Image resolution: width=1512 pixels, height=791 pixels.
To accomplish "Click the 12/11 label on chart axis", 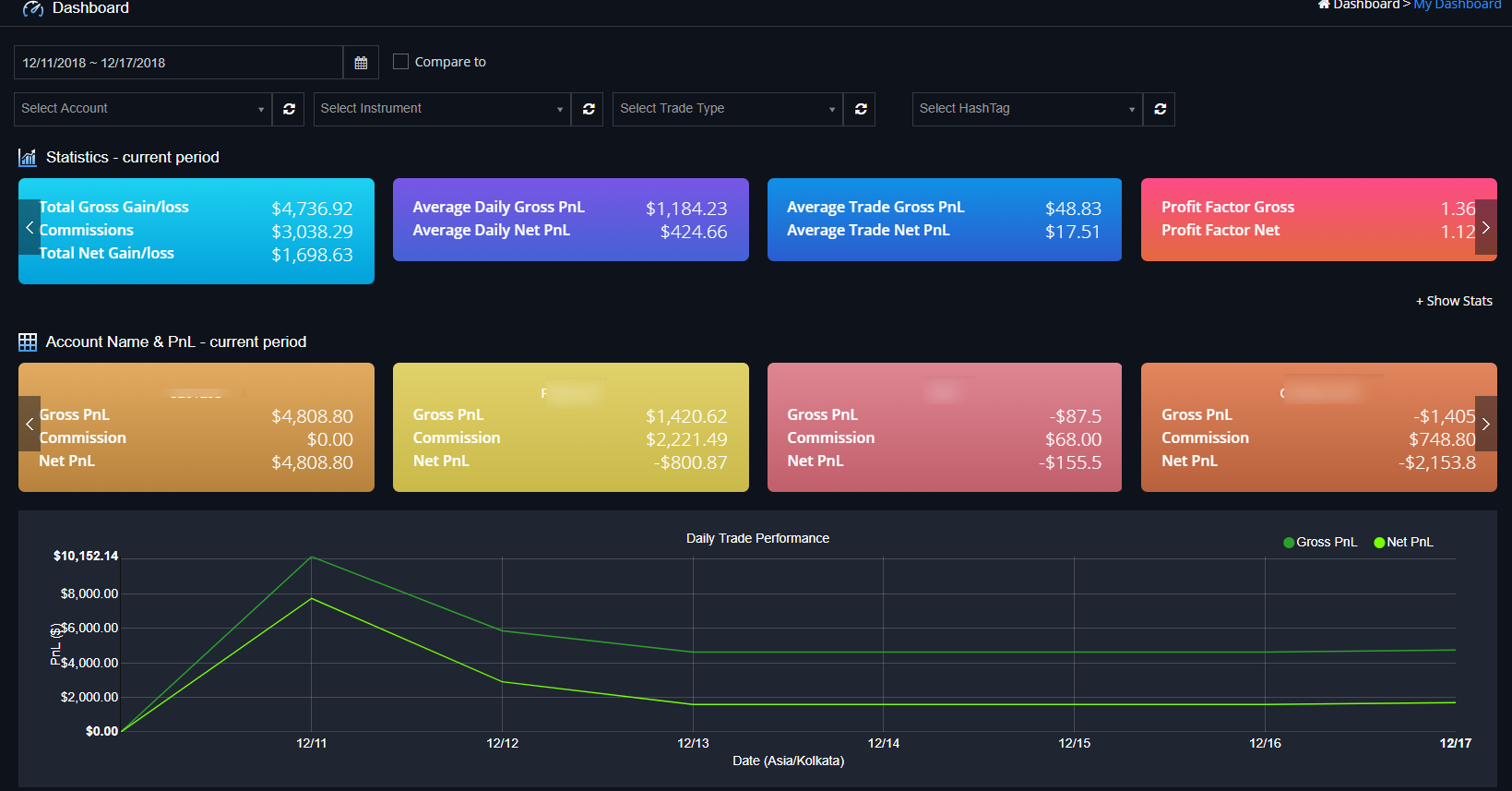I will 312,743.
